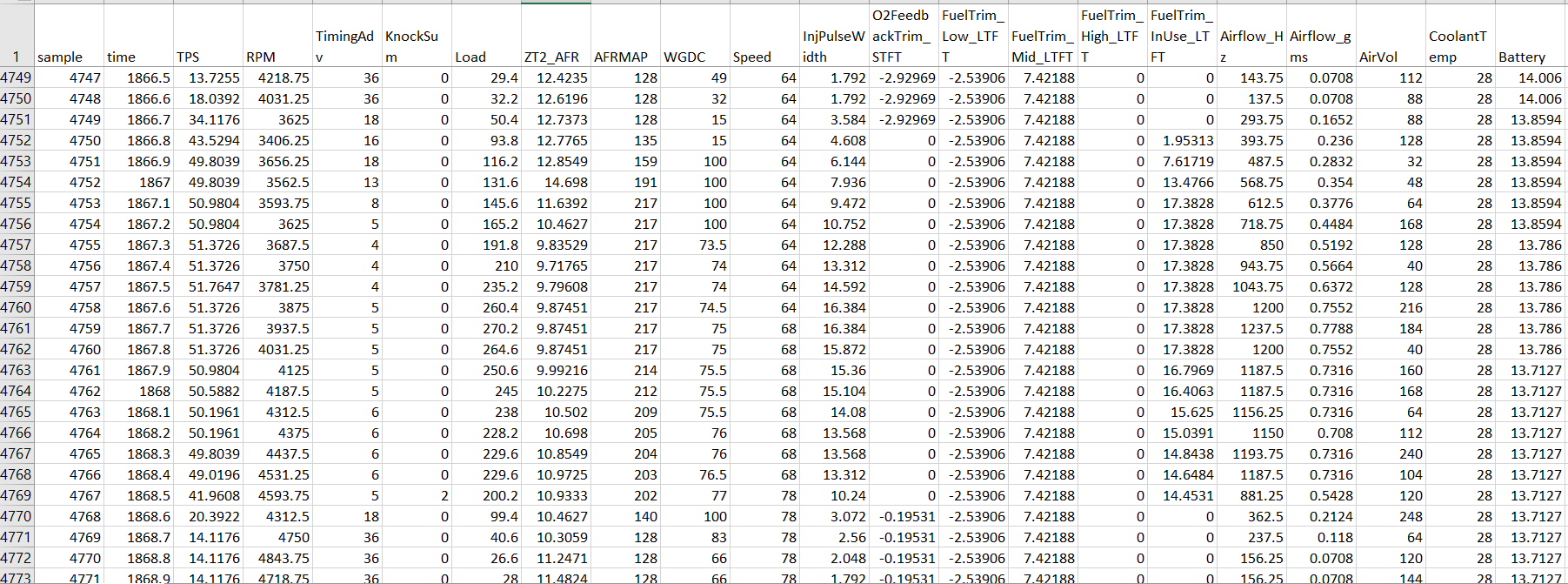Click the AFRMAP cell with value 191
Image resolution: width=1568 pixels, height=584 pixels.
[625, 182]
